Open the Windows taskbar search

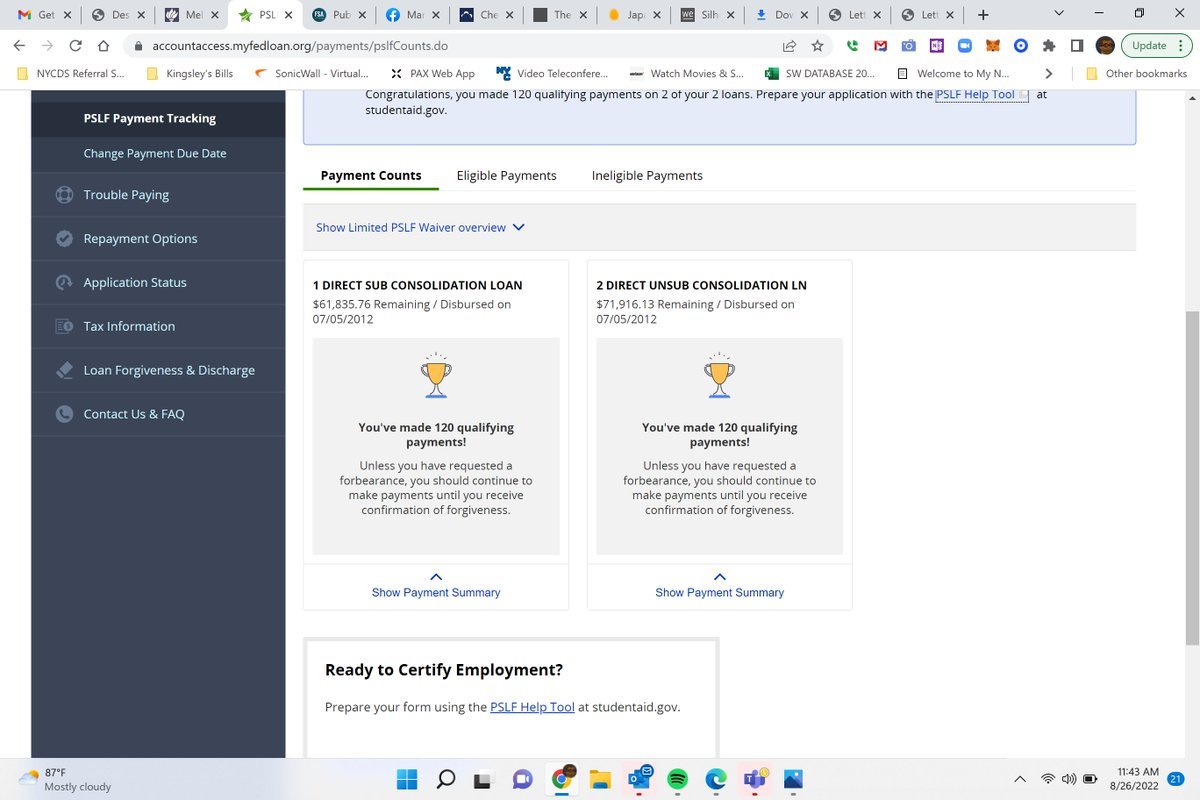click(x=446, y=779)
